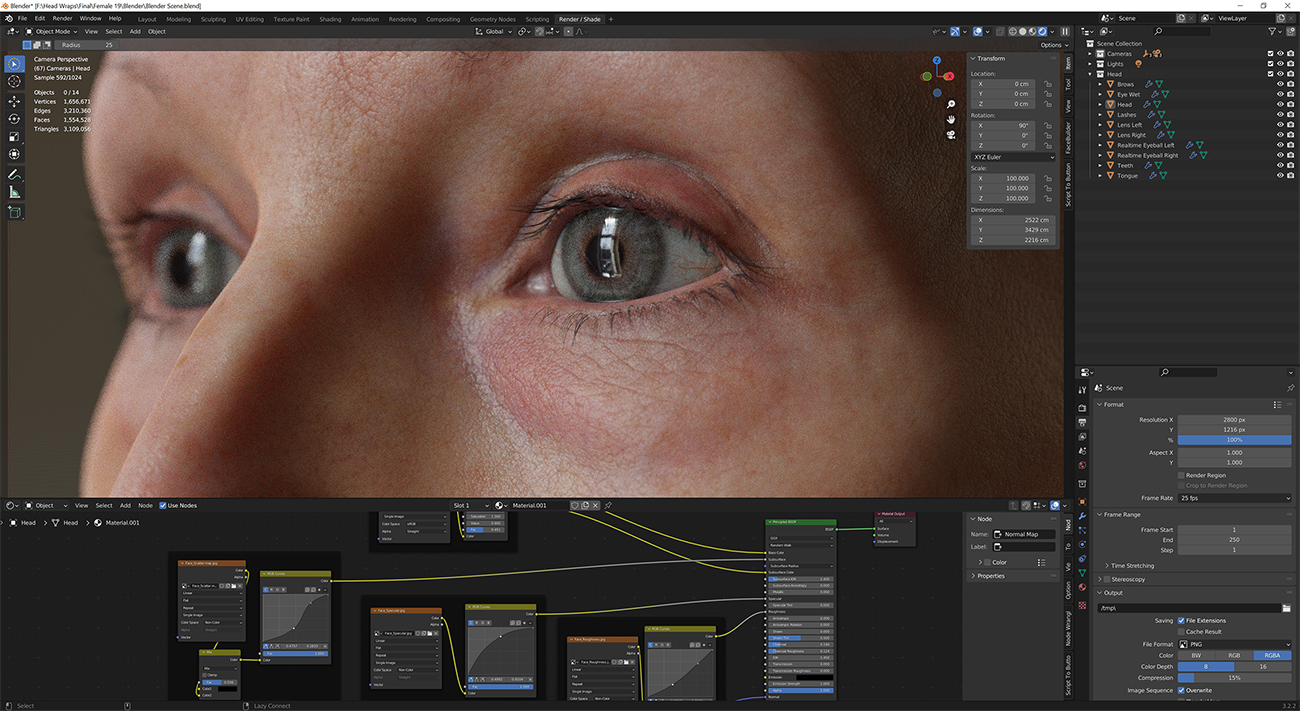Set output color to RGB
Viewport: 1300px width, 711px height.
[x=1234, y=655]
